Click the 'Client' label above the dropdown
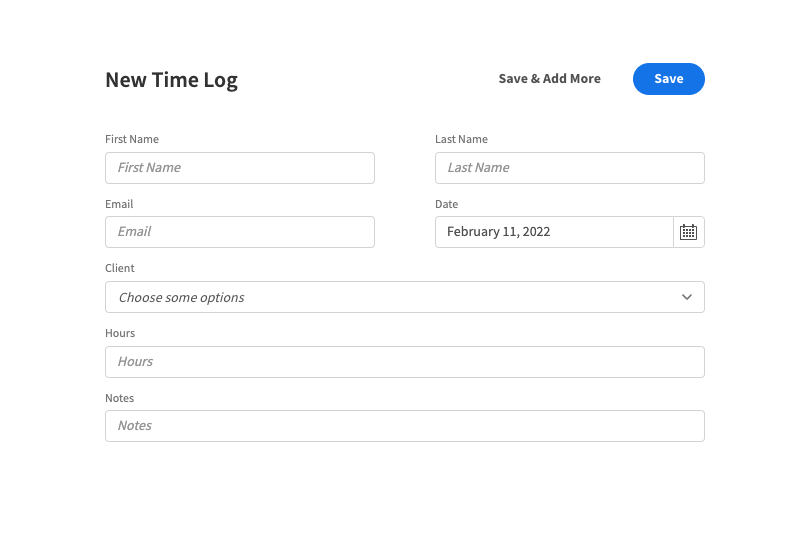This screenshot has height=533, width=800. click(120, 268)
